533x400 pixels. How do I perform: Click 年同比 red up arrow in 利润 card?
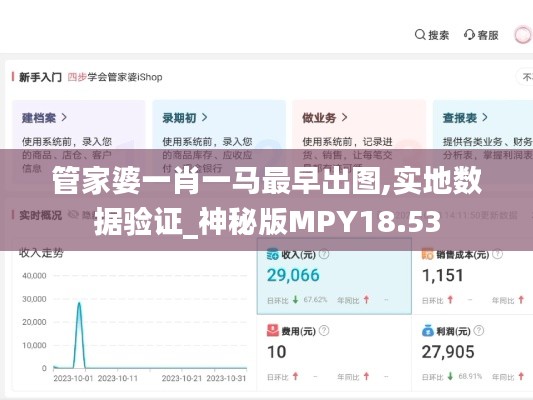521,376
